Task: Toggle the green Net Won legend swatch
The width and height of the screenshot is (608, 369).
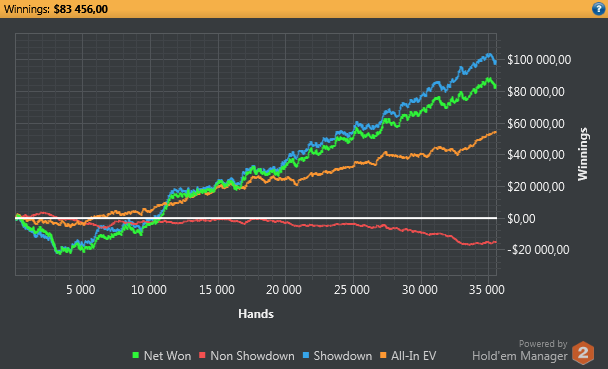Action: [x=135, y=355]
